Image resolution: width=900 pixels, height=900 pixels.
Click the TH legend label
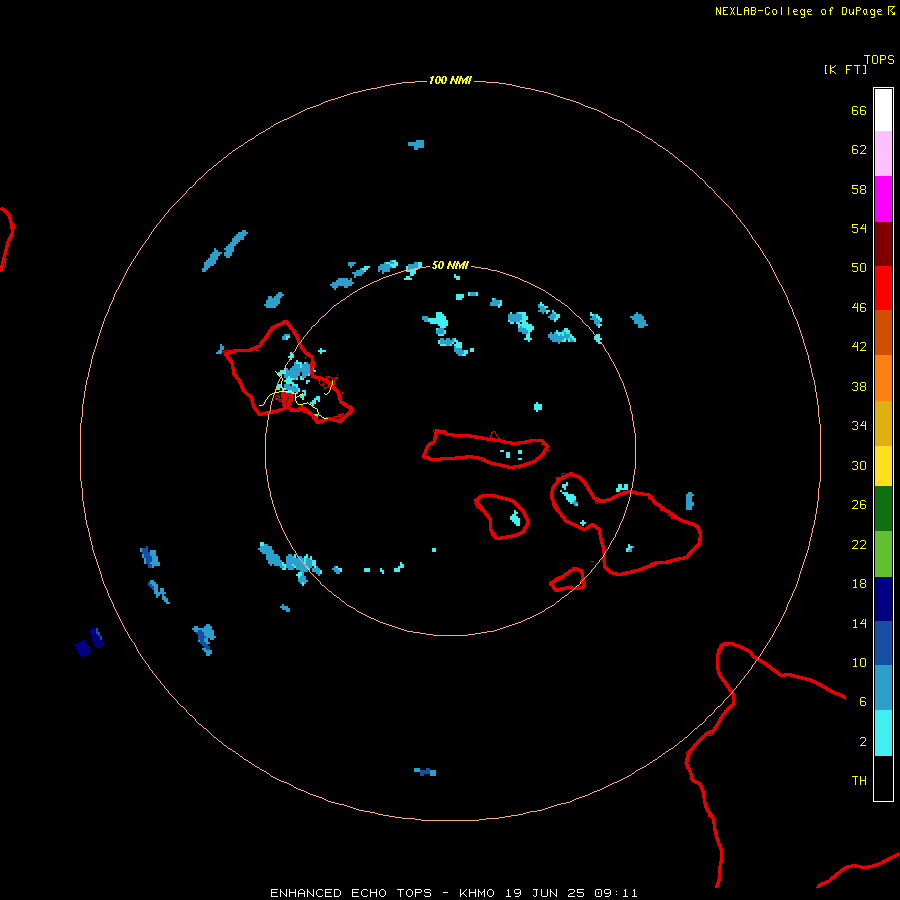click(859, 781)
